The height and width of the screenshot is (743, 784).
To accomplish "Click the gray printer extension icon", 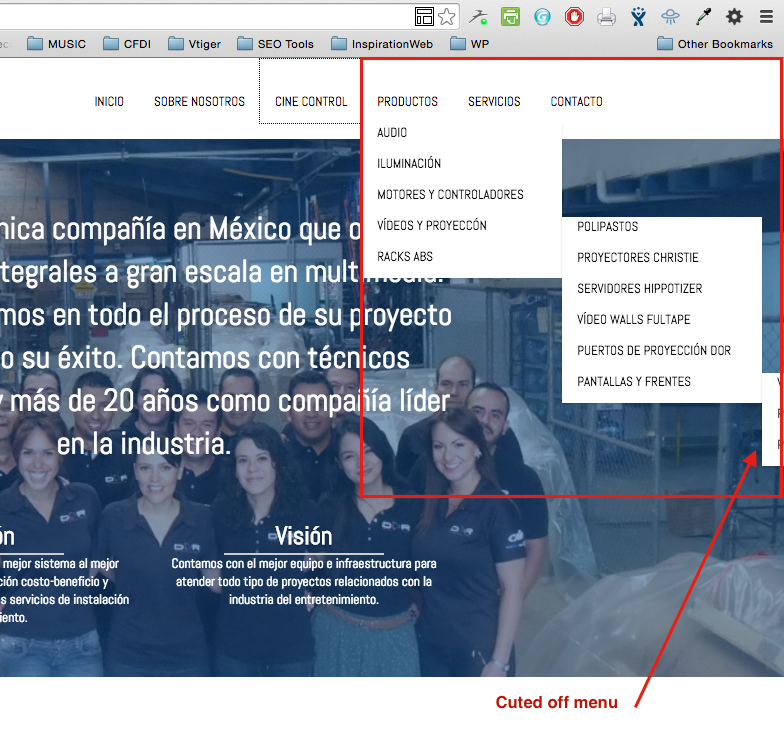I will (606, 16).
